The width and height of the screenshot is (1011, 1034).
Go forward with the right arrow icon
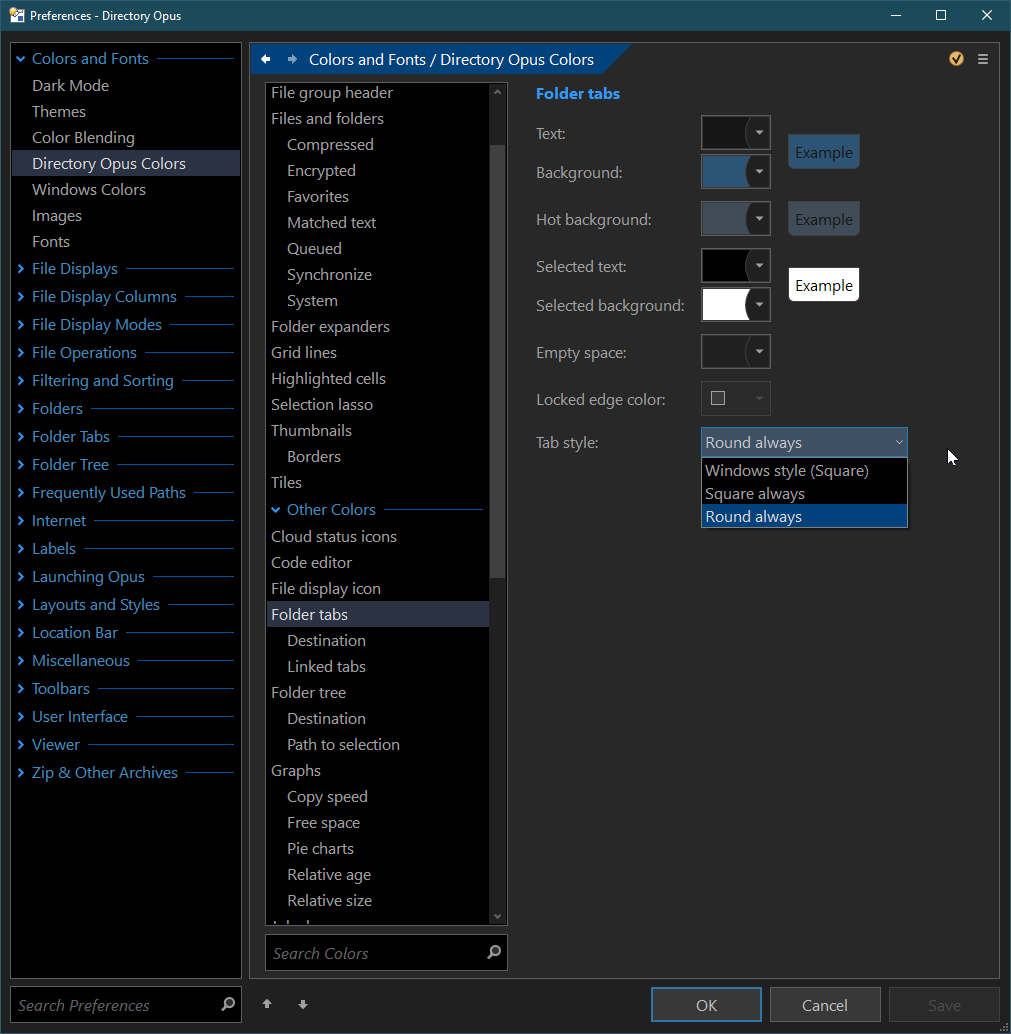point(292,59)
